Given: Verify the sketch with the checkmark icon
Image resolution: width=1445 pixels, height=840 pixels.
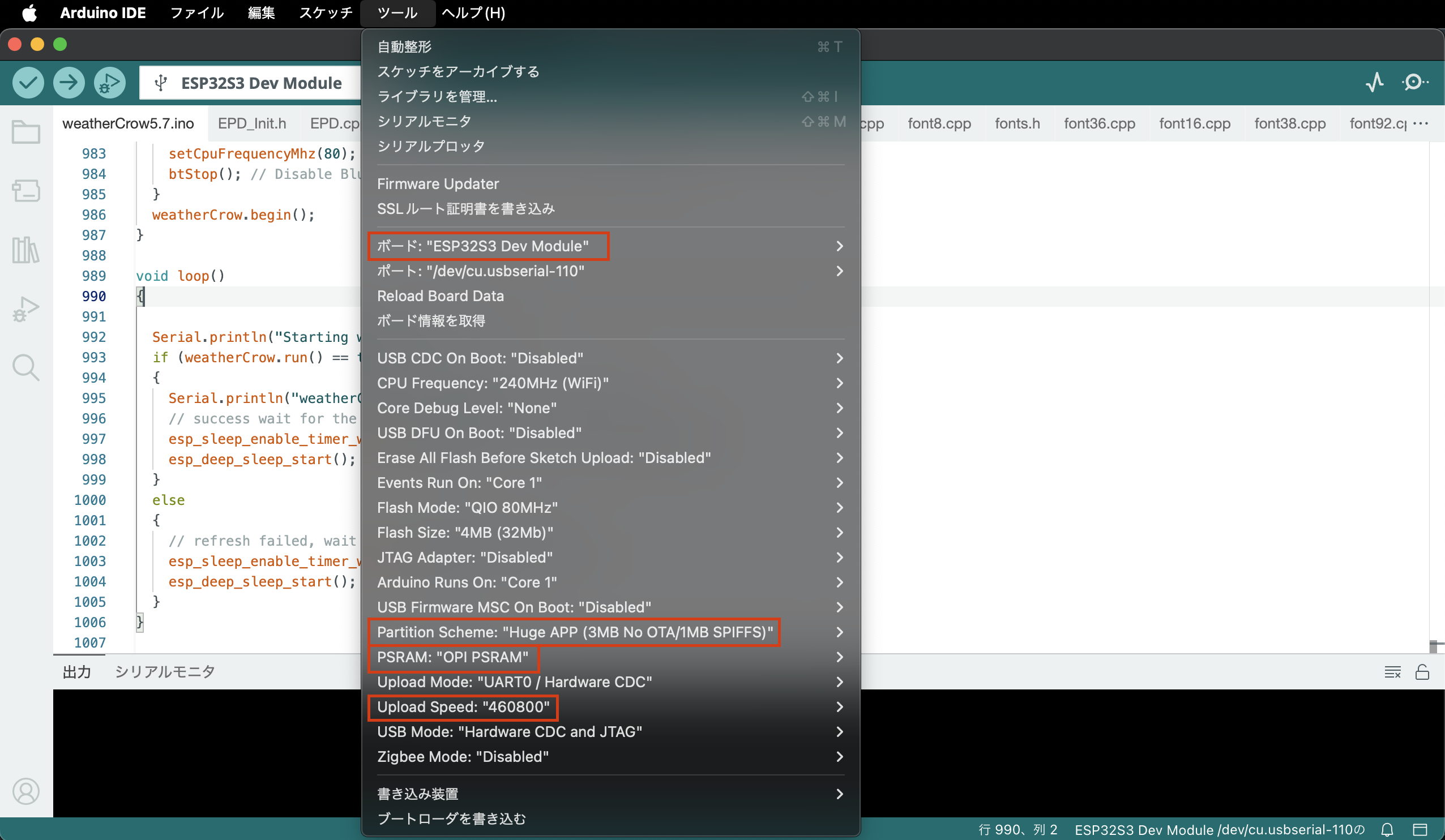Looking at the screenshot, I should [28, 83].
